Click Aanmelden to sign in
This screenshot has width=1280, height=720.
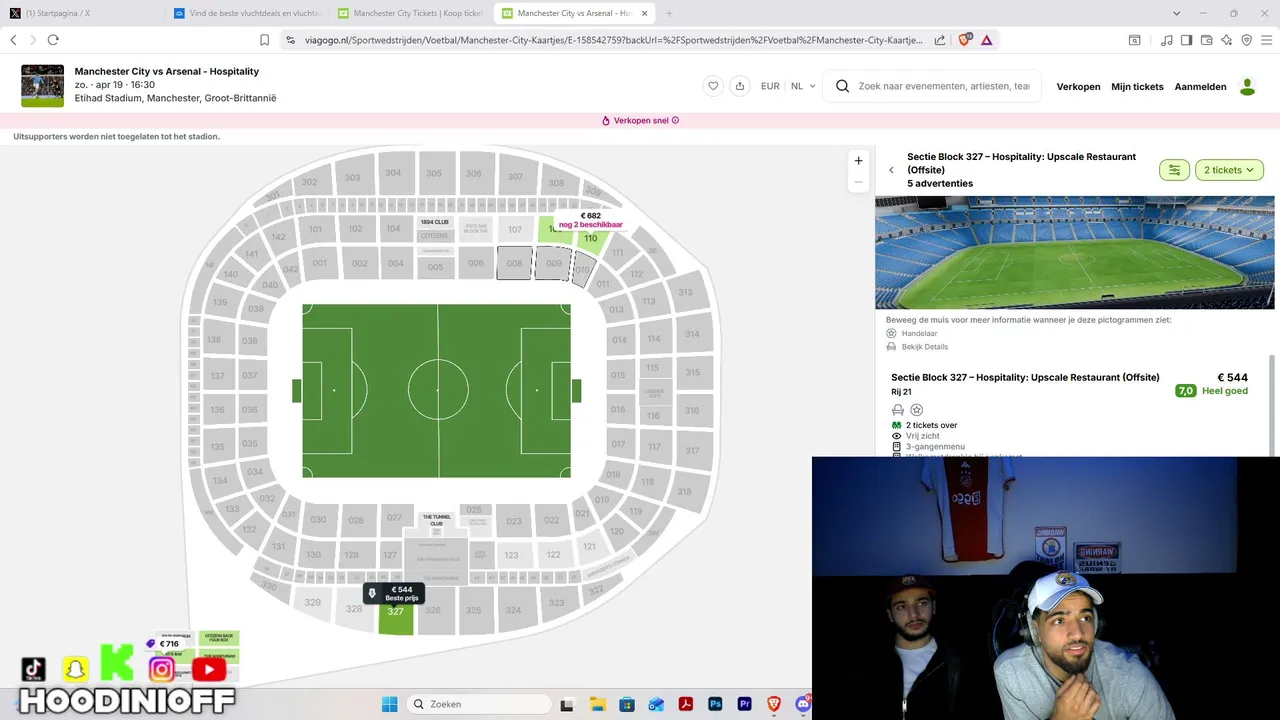1200,87
